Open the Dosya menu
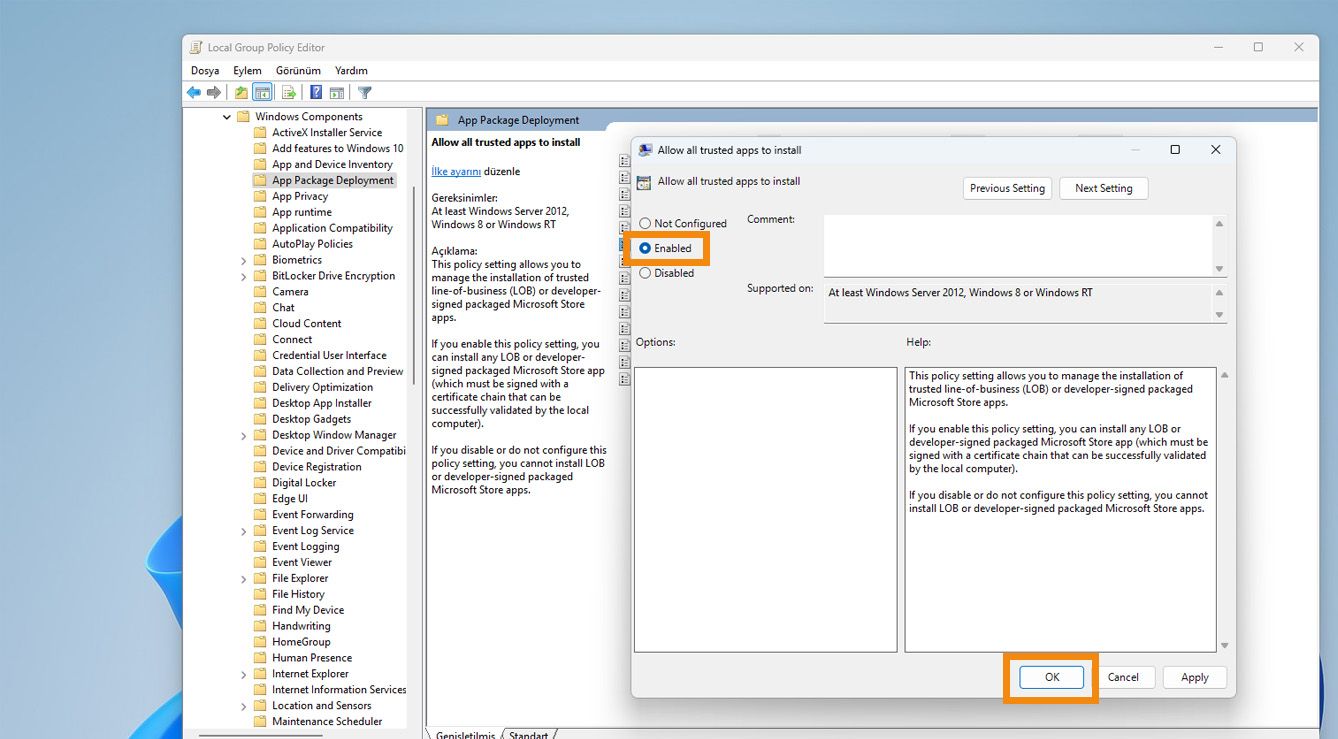Viewport: 1338px width, 739px height. coord(205,71)
